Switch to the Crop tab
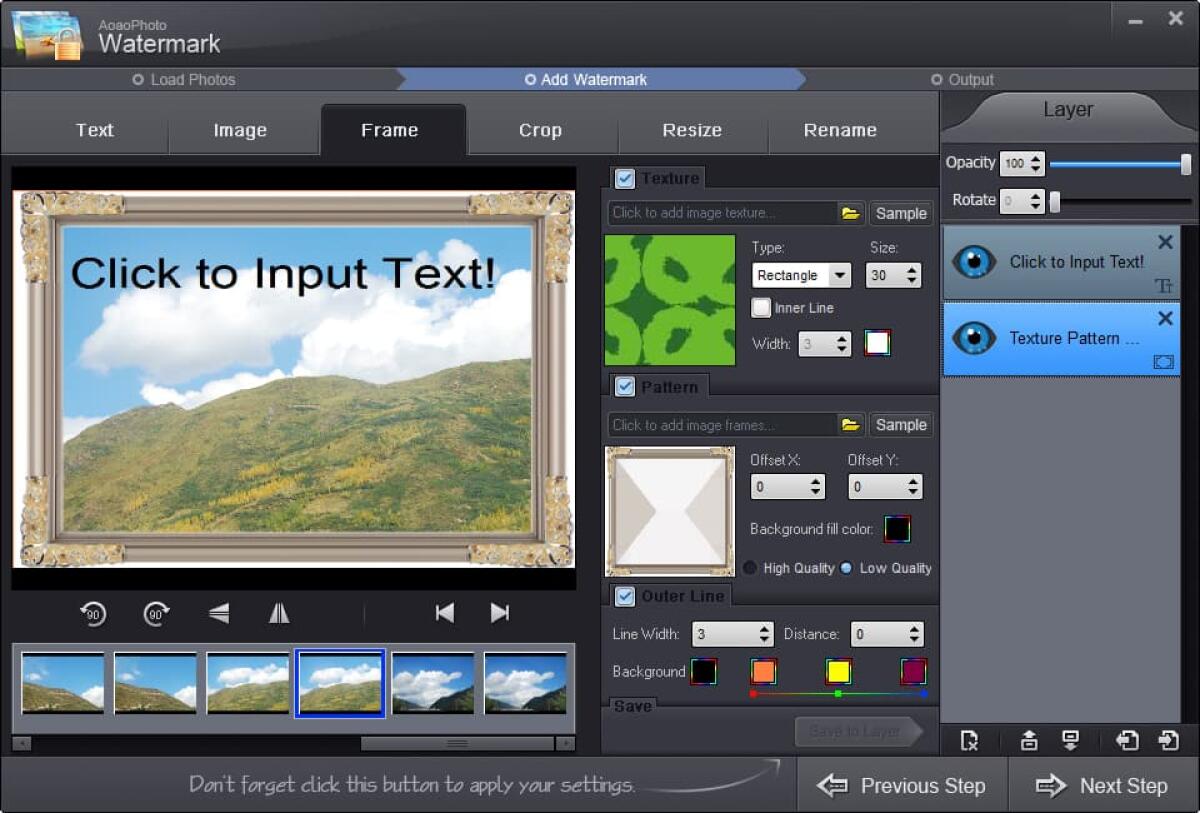Screen dimensions: 1200x813 coord(541,129)
